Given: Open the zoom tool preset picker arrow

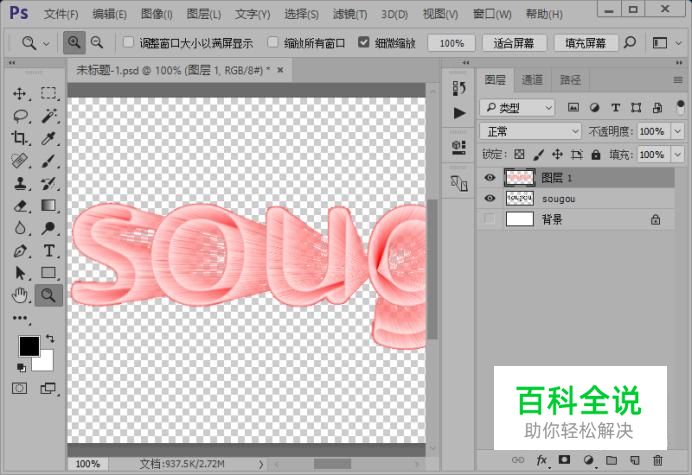Looking at the screenshot, I should click(x=46, y=43).
